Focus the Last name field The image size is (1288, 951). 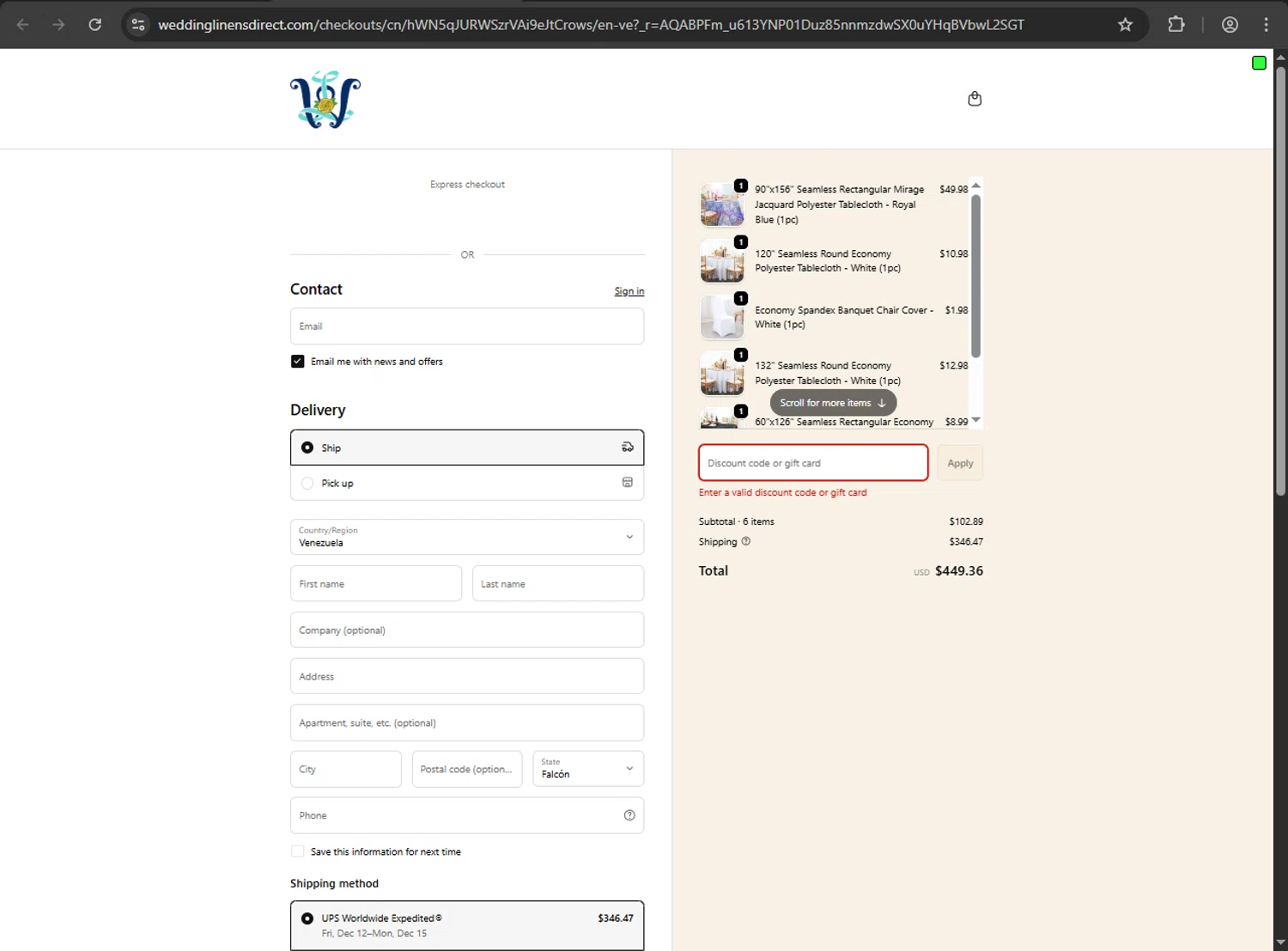tap(558, 583)
